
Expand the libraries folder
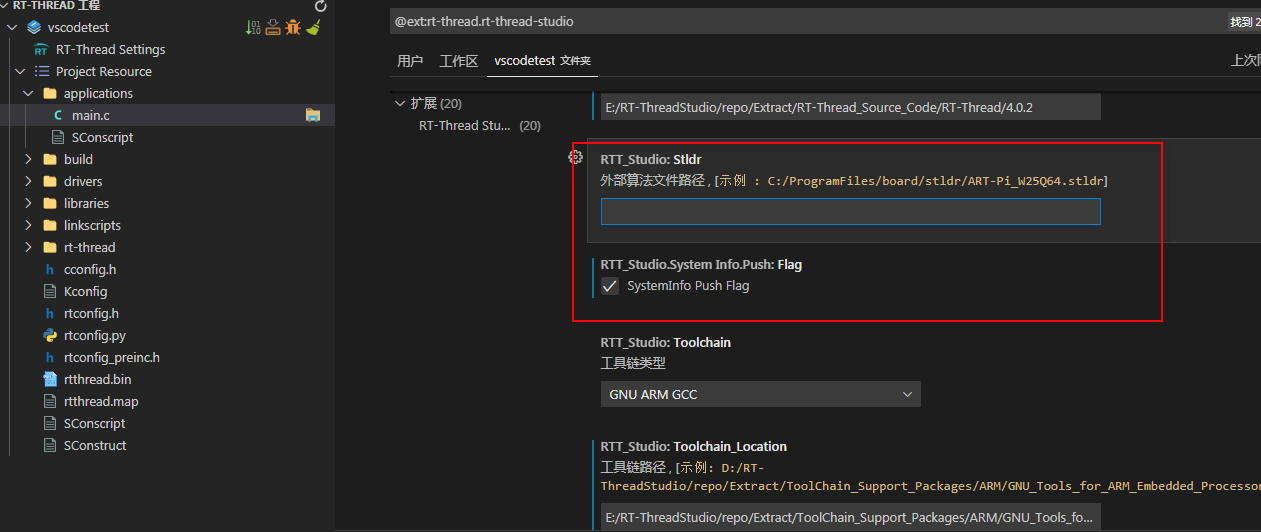(28, 204)
